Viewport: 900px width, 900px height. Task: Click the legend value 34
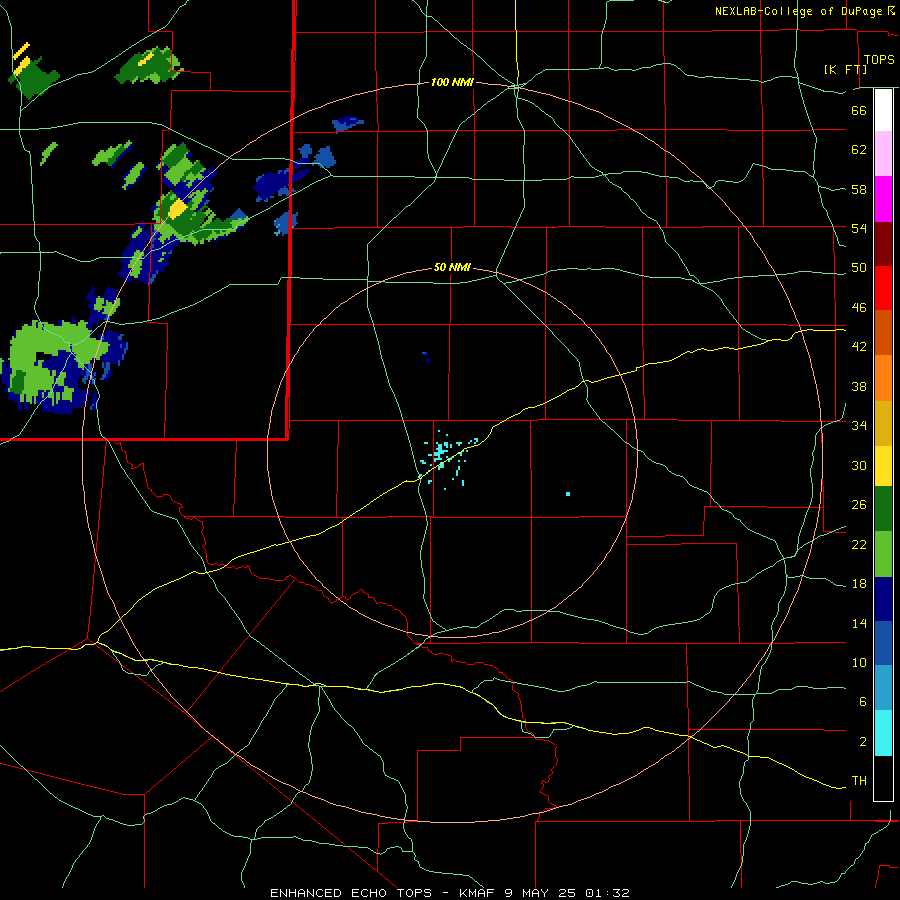(x=859, y=426)
